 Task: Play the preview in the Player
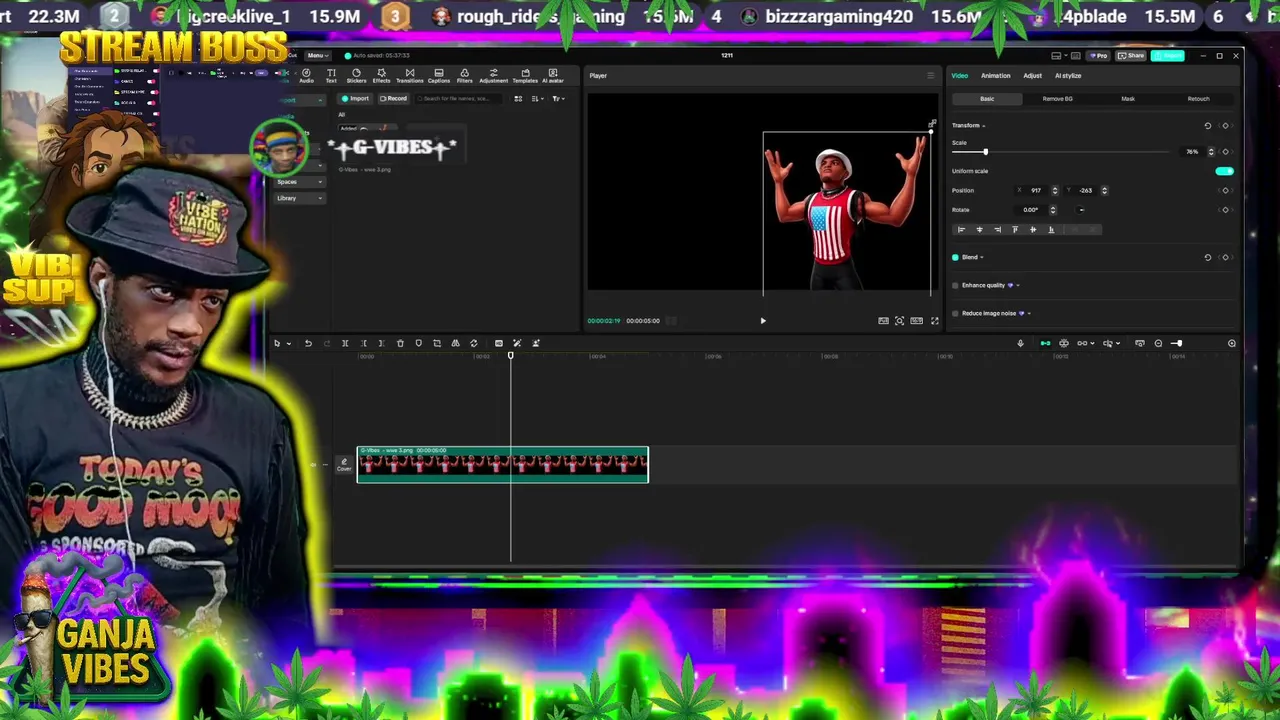click(x=763, y=321)
